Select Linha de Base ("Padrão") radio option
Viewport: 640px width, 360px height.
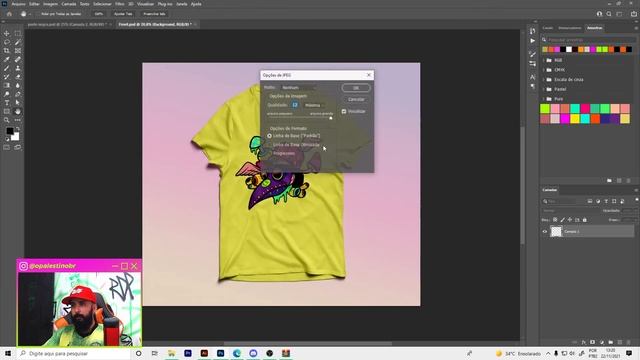click(269, 136)
